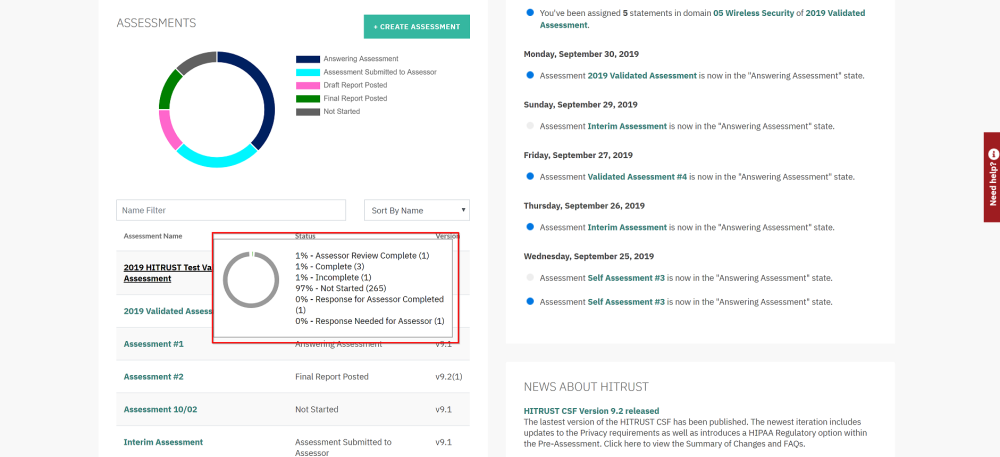1000x457 pixels.
Task: Open the HITRUST CSF Version 9.2 released link
Action: coord(591,411)
